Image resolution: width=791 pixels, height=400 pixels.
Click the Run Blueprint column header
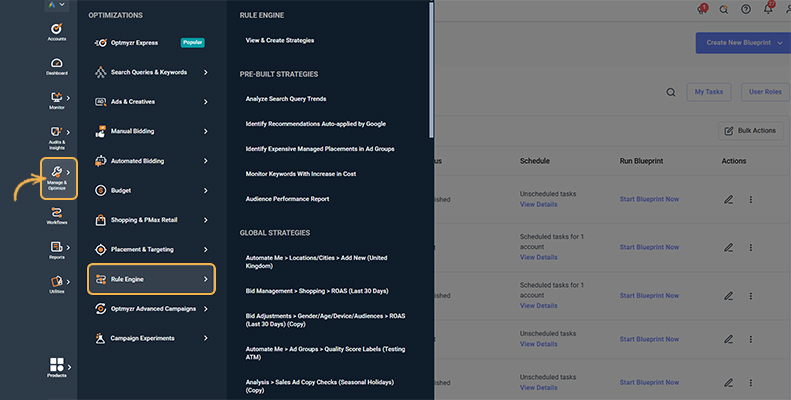tap(641, 161)
